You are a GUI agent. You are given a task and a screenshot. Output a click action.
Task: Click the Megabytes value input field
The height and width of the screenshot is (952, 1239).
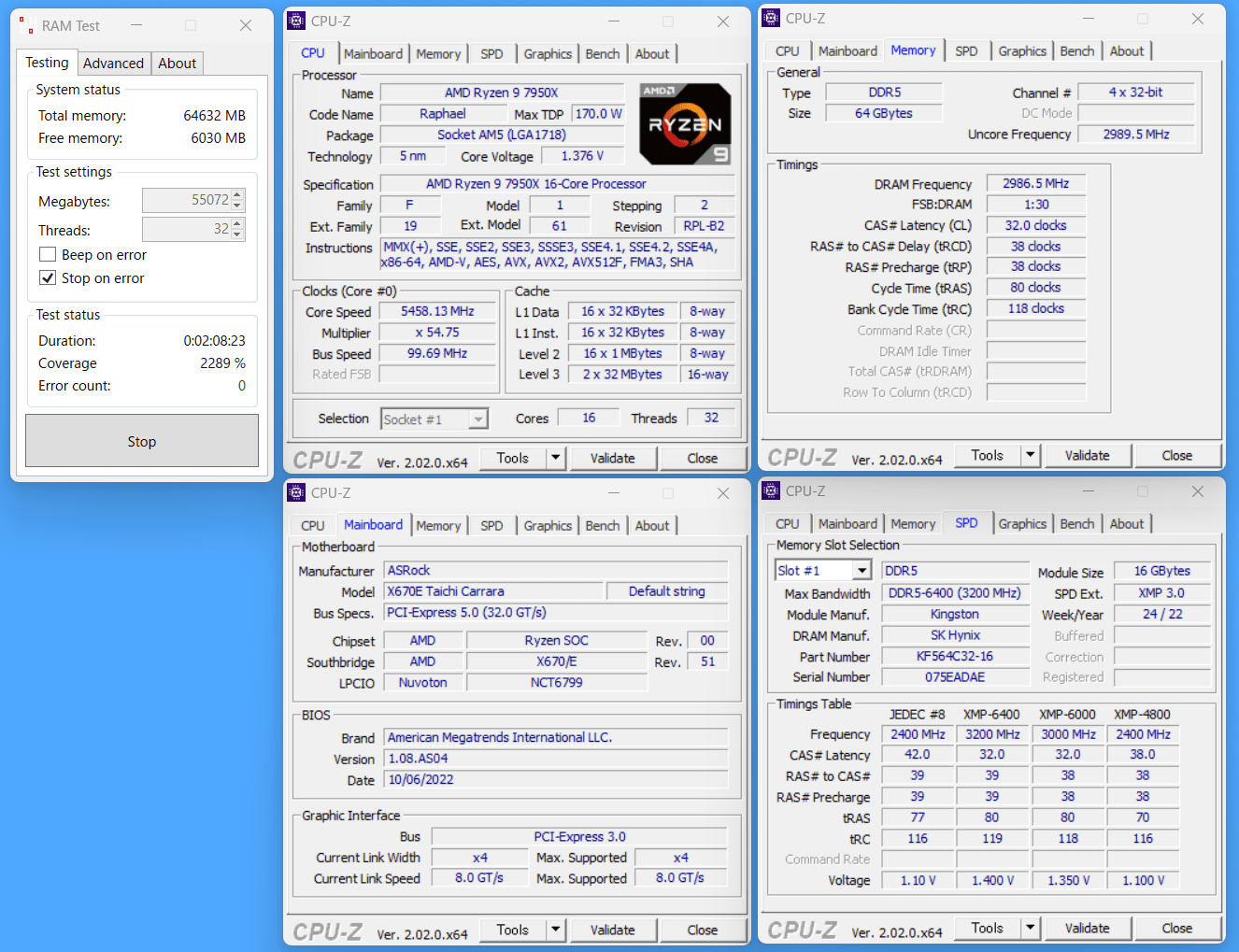(x=186, y=201)
